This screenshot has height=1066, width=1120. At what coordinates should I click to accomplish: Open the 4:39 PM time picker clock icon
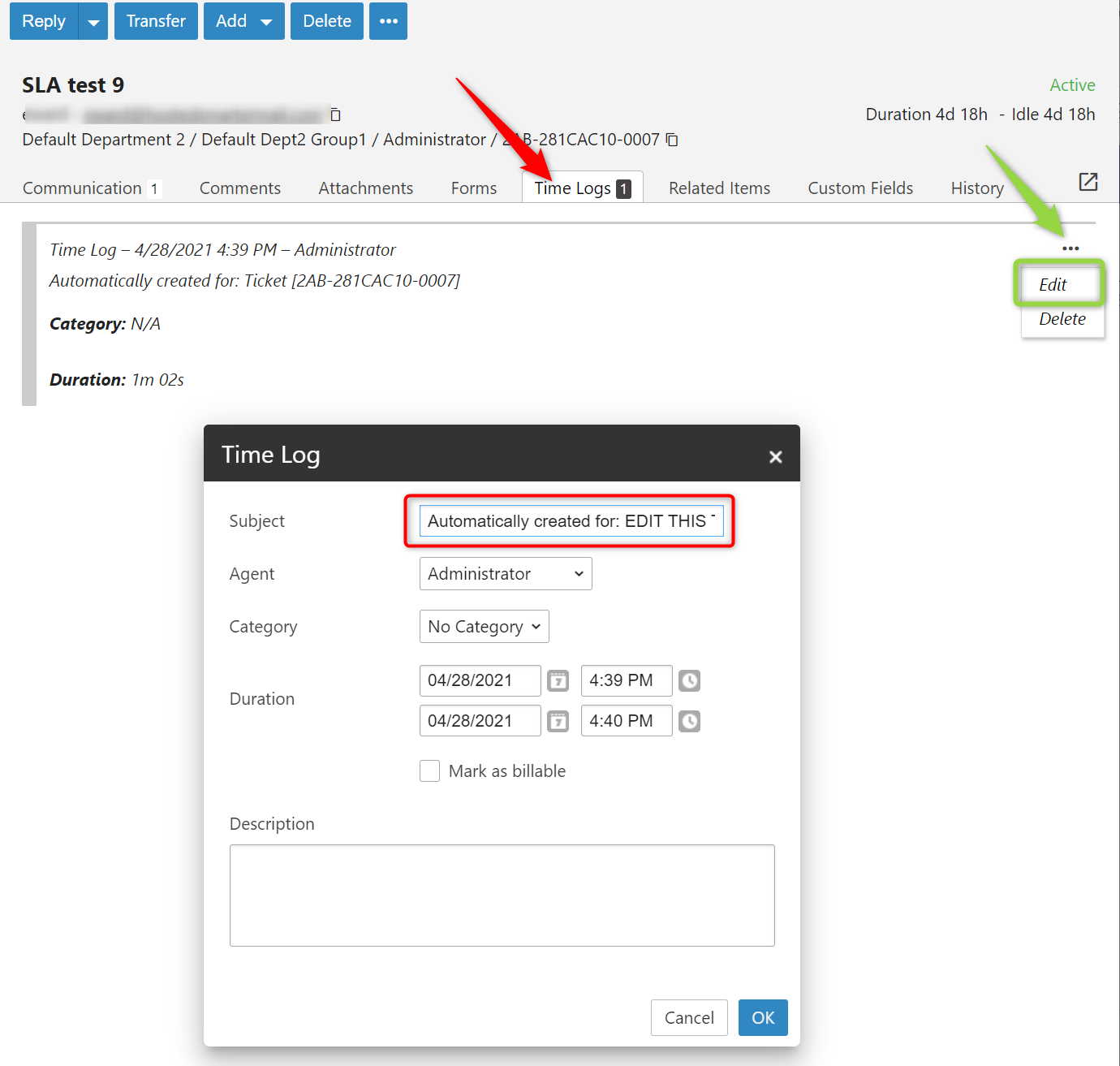click(x=689, y=680)
